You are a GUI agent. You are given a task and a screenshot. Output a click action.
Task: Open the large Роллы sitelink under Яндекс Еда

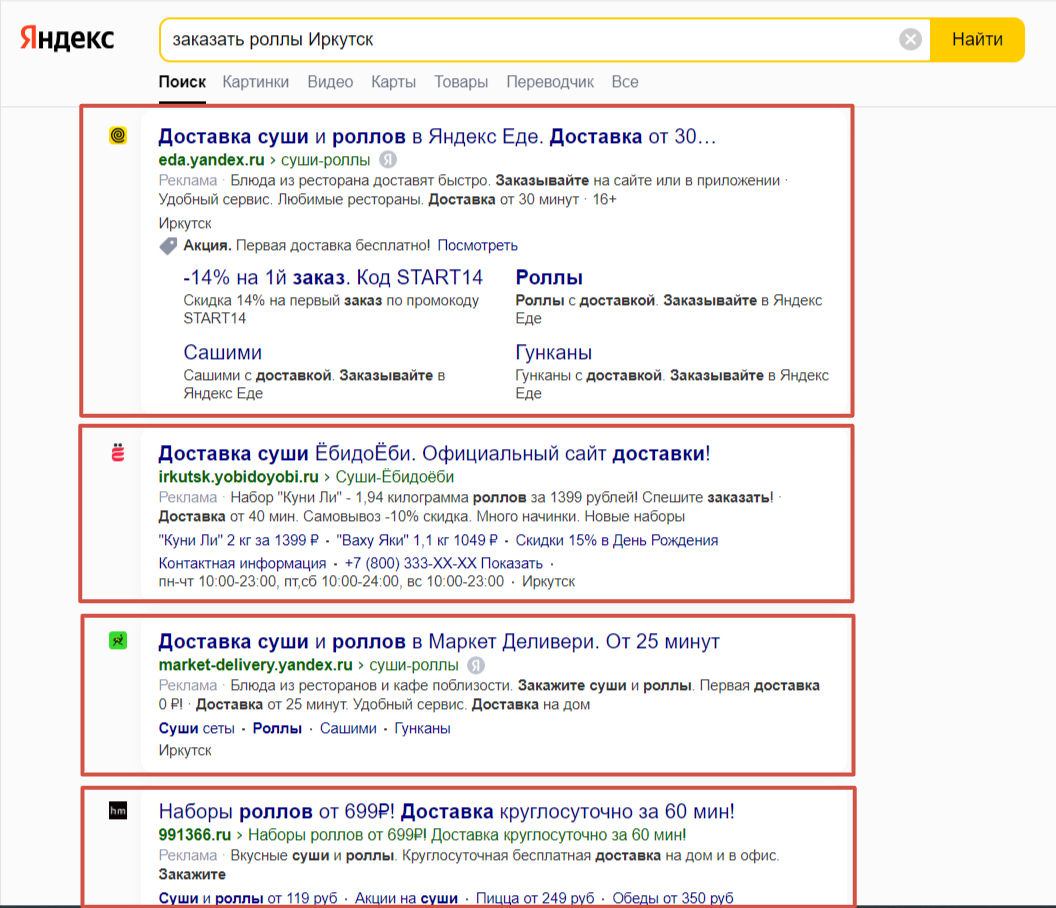tap(549, 278)
